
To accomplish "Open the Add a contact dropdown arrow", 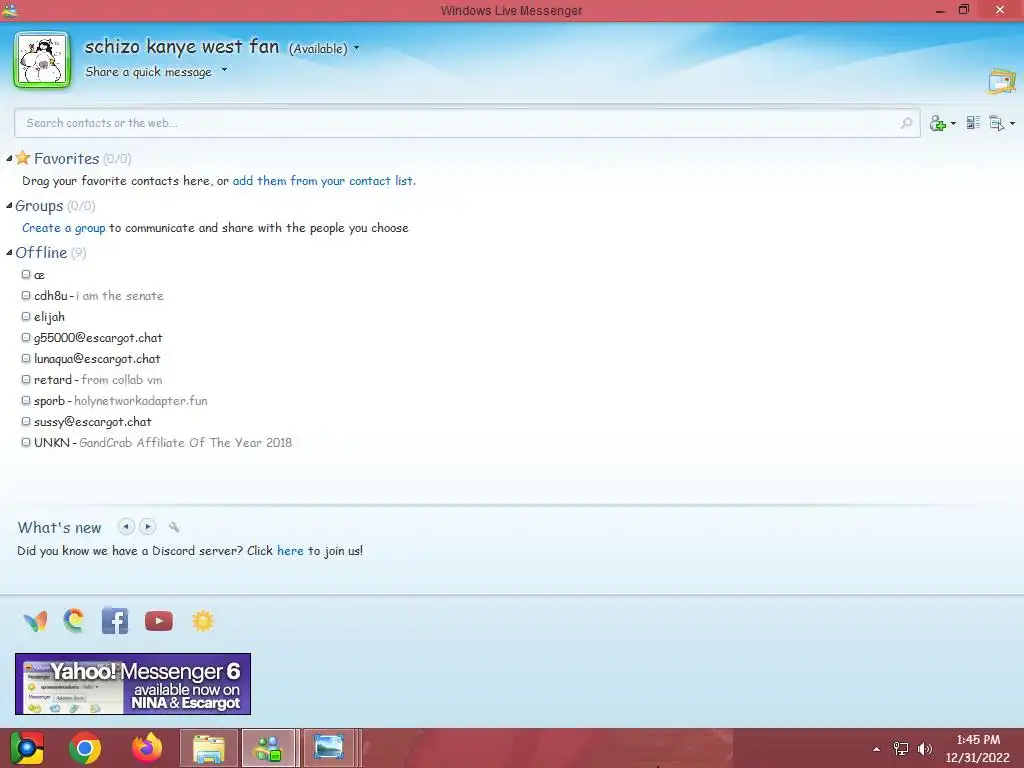I will [x=953, y=123].
